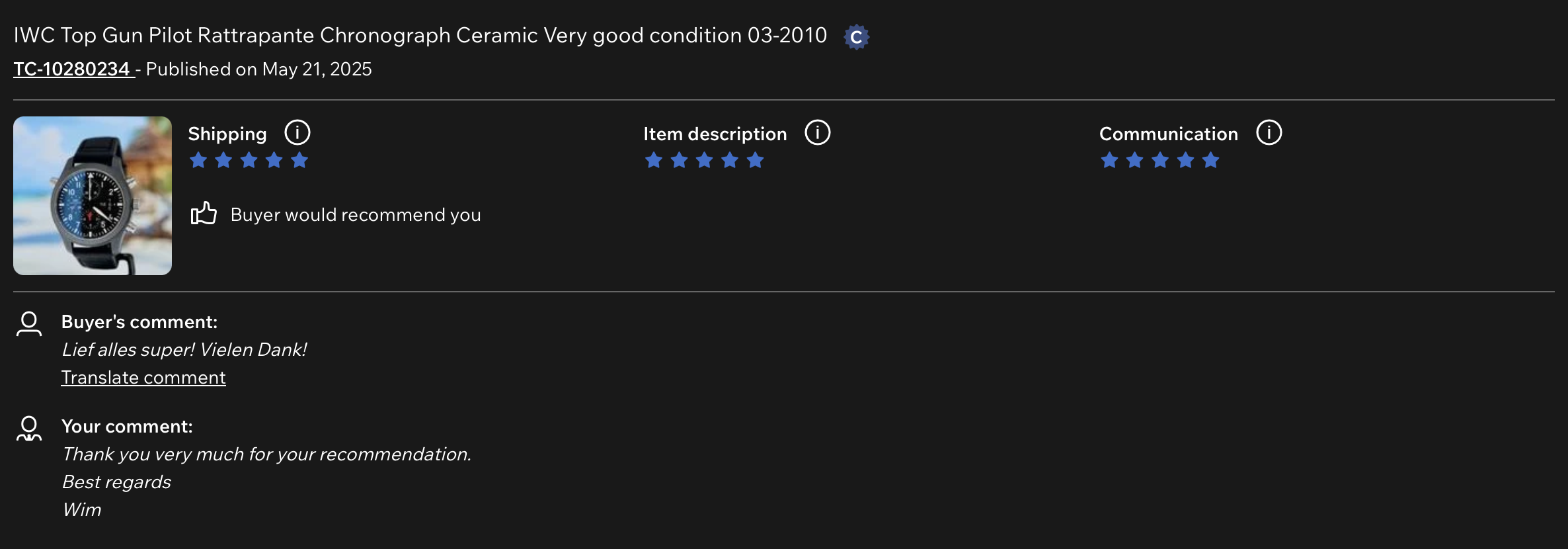Image resolution: width=1568 pixels, height=549 pixels.
Task: Open the IWC watch thumbnail image
Action: tap(93, 196)
